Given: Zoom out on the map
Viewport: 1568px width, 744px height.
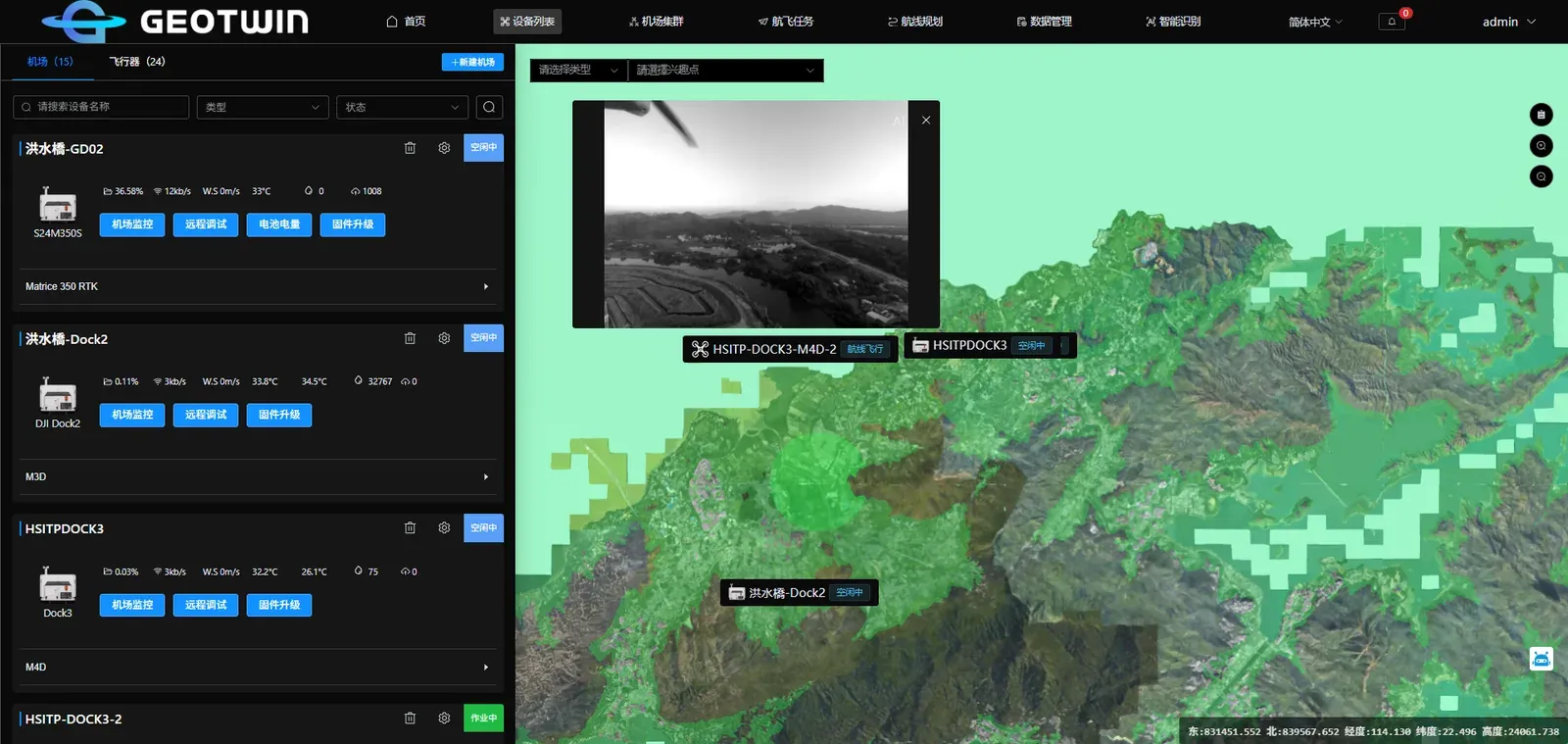Looking at the screenshot, I should tap(1541, 177).
